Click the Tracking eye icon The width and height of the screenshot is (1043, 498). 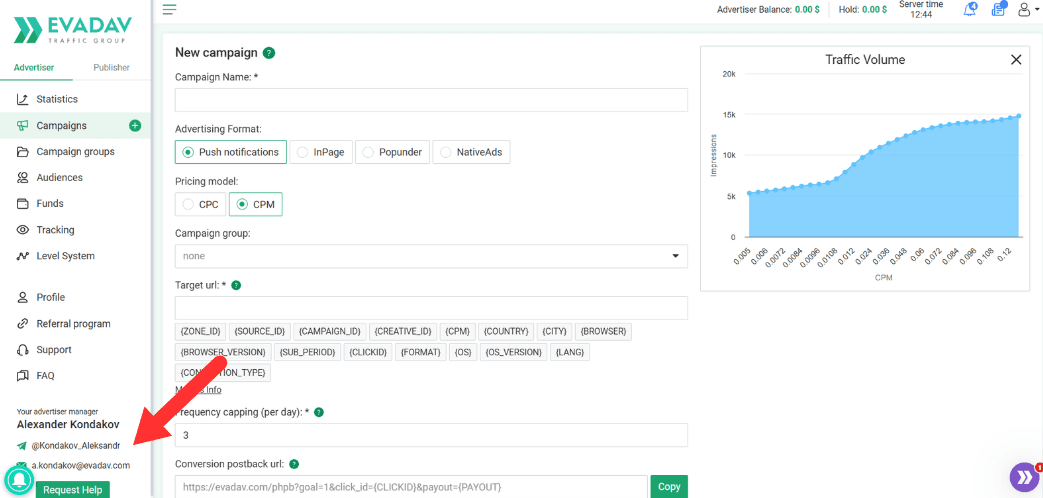coord(23,230)
